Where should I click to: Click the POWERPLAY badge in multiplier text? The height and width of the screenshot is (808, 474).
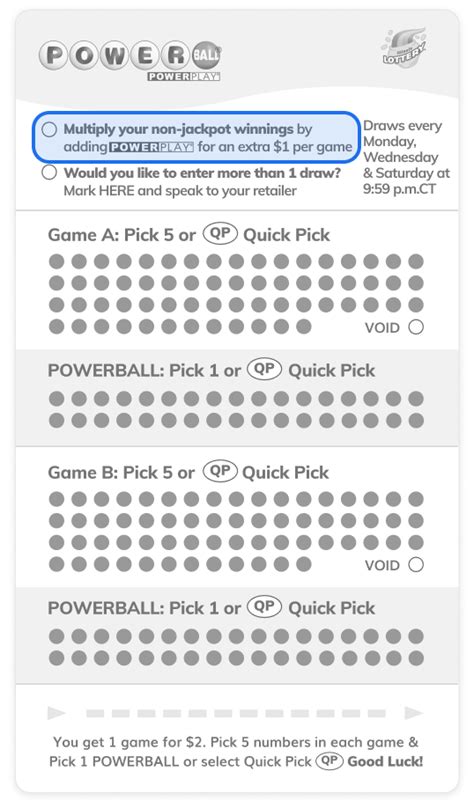(151, 147)
